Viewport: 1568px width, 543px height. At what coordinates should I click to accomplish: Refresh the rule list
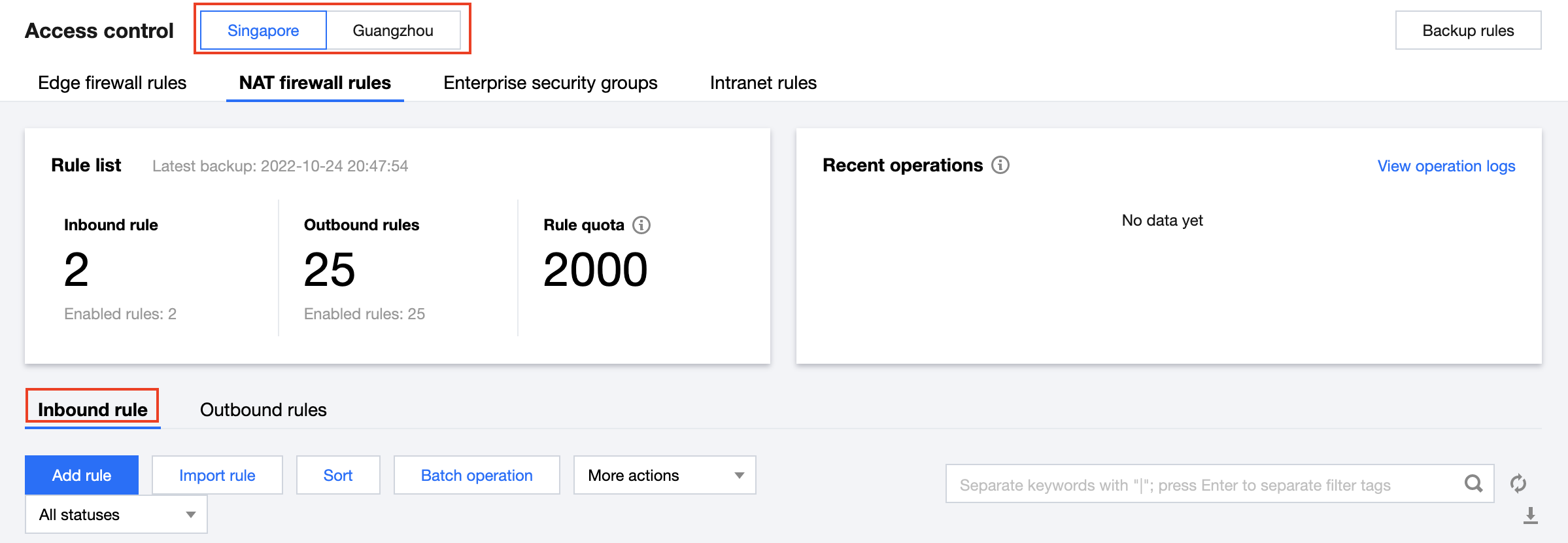point(1518,484)
